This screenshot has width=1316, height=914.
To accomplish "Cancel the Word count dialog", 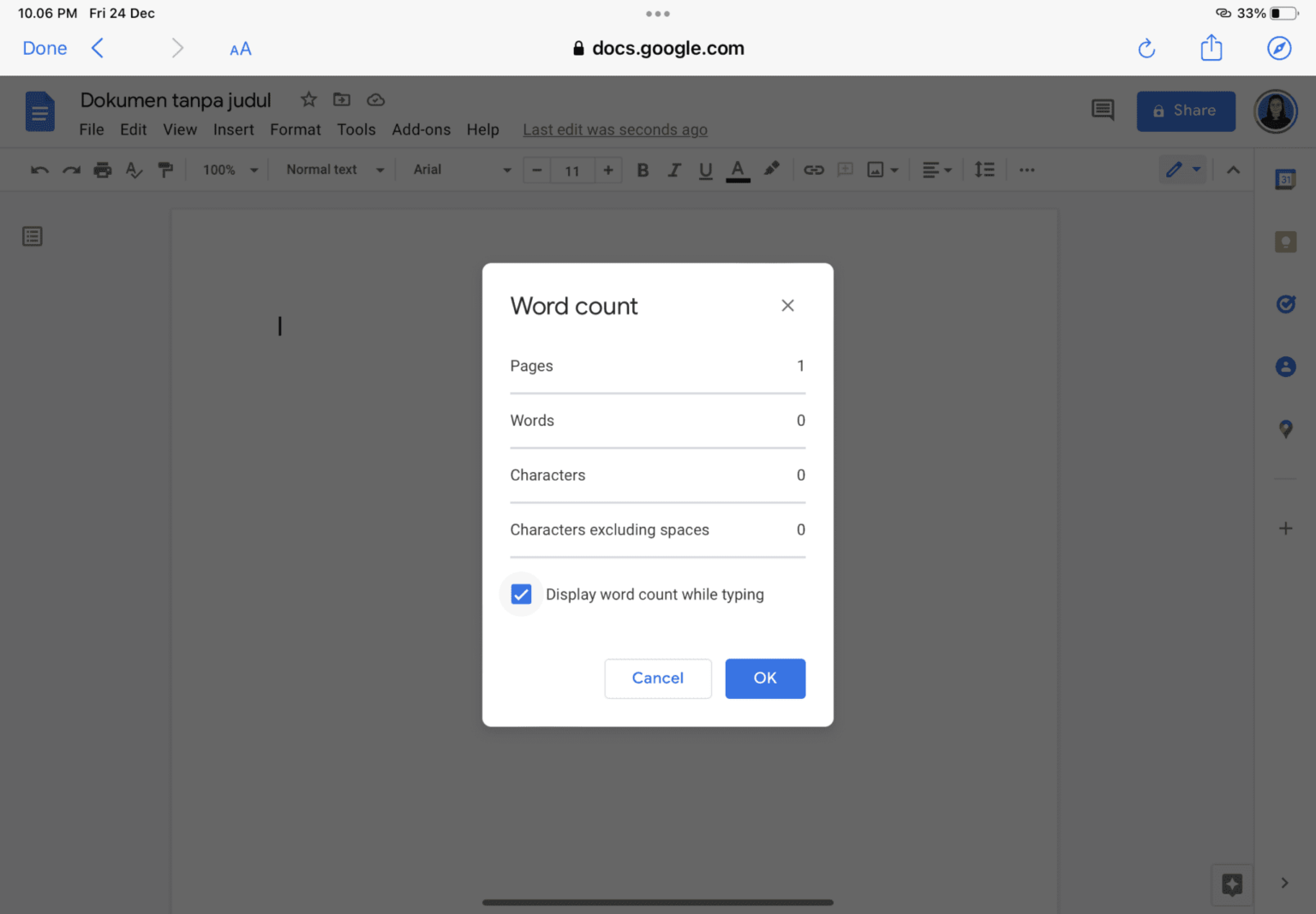I will 658,678.
